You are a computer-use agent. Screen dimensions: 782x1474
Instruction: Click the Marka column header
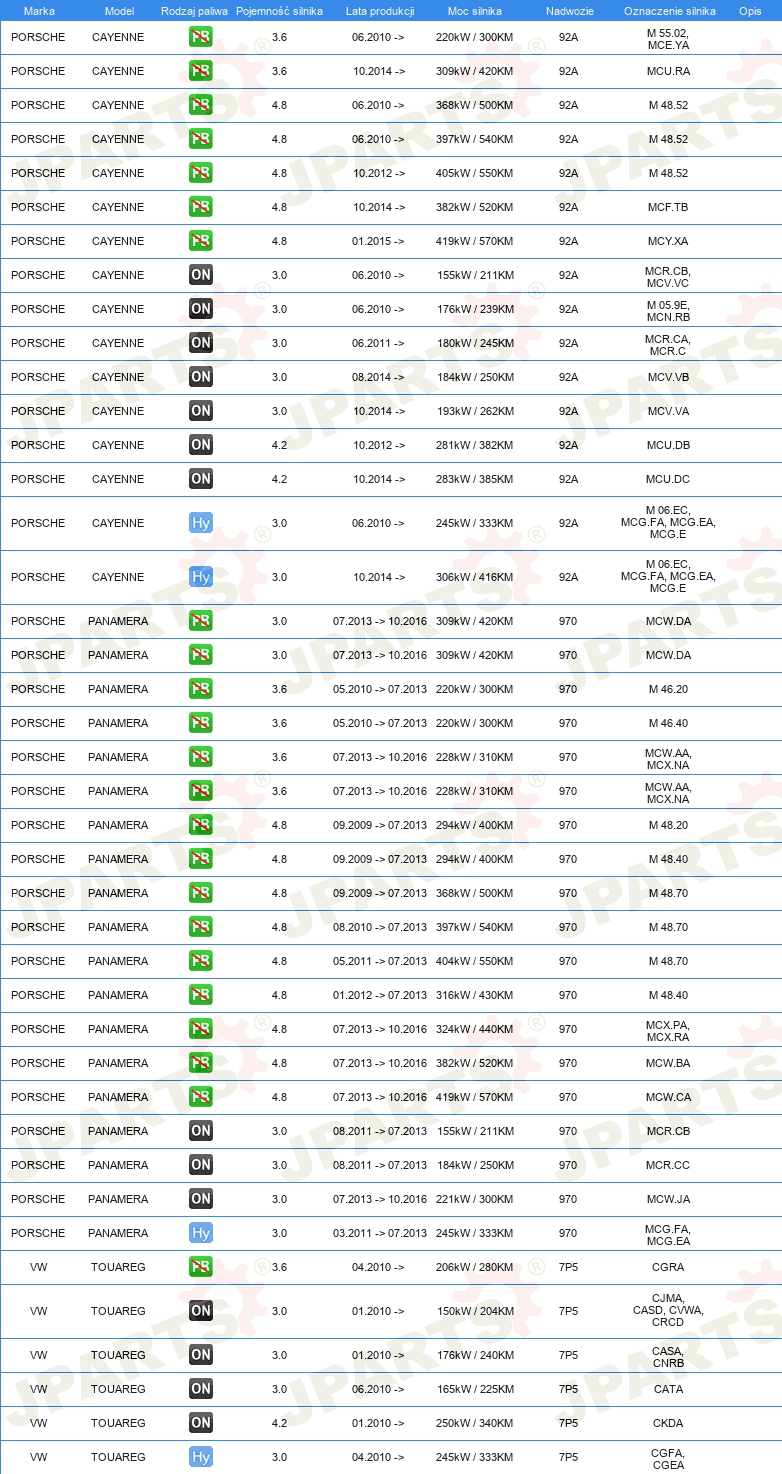pos(39,11)
